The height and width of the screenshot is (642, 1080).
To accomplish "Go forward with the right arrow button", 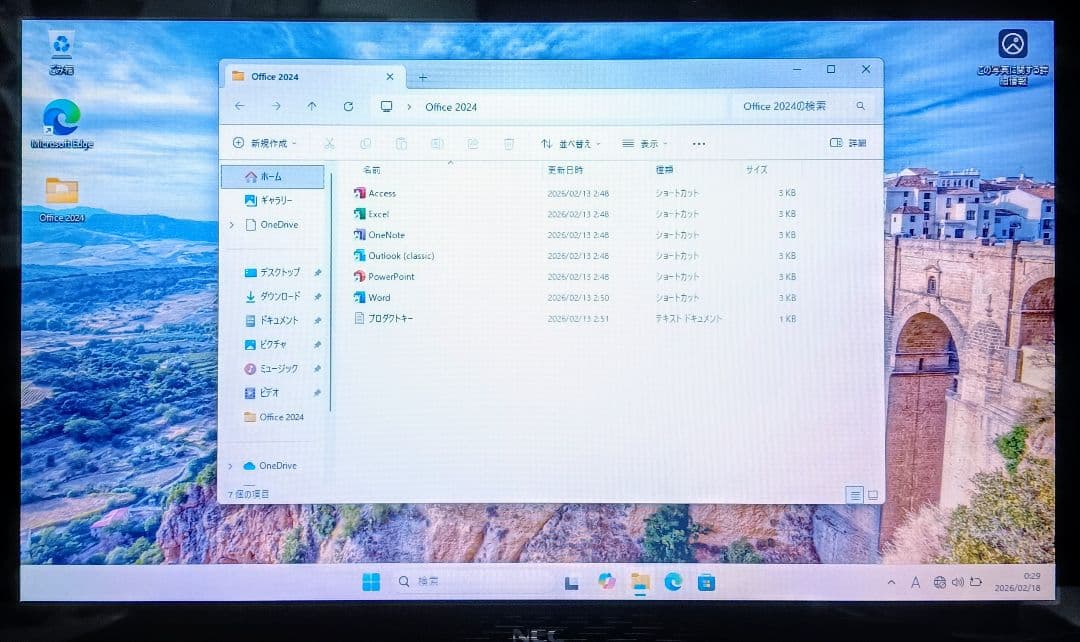I will tap(276, 106).
